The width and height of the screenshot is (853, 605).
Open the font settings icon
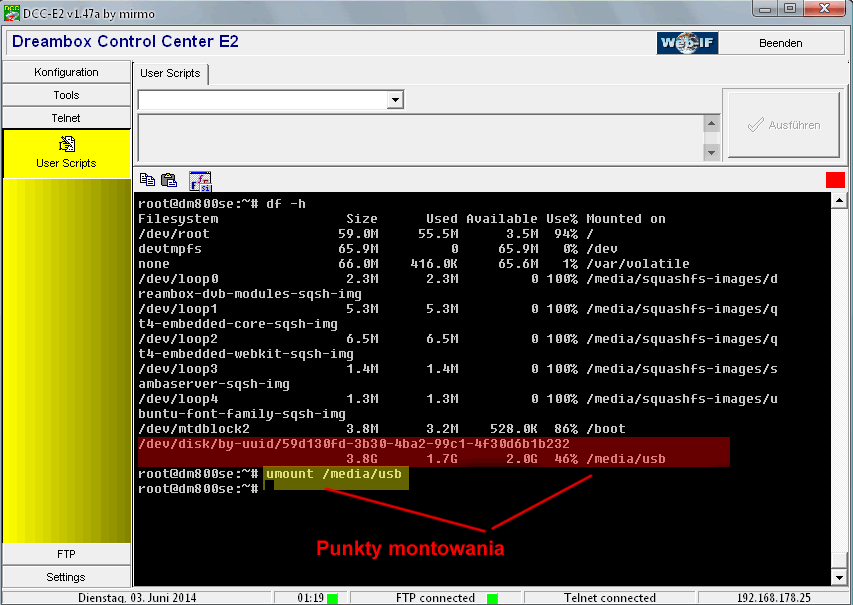tap(200, 180)
